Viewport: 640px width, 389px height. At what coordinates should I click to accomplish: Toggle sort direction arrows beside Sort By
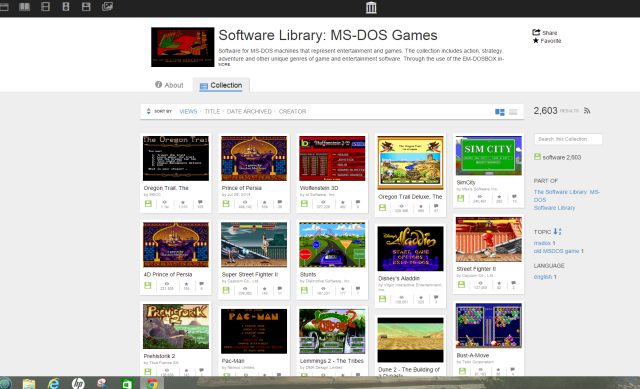tap(149, 111)
